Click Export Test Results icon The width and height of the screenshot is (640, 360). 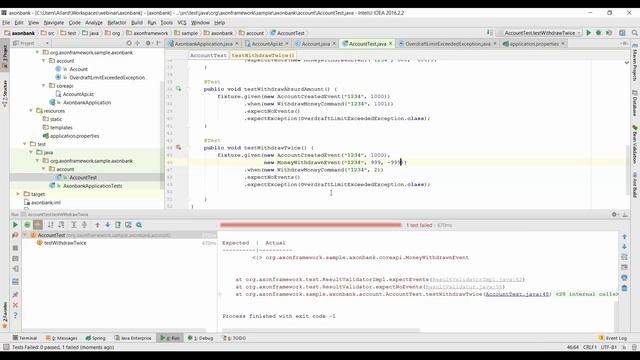click(118, 225)
